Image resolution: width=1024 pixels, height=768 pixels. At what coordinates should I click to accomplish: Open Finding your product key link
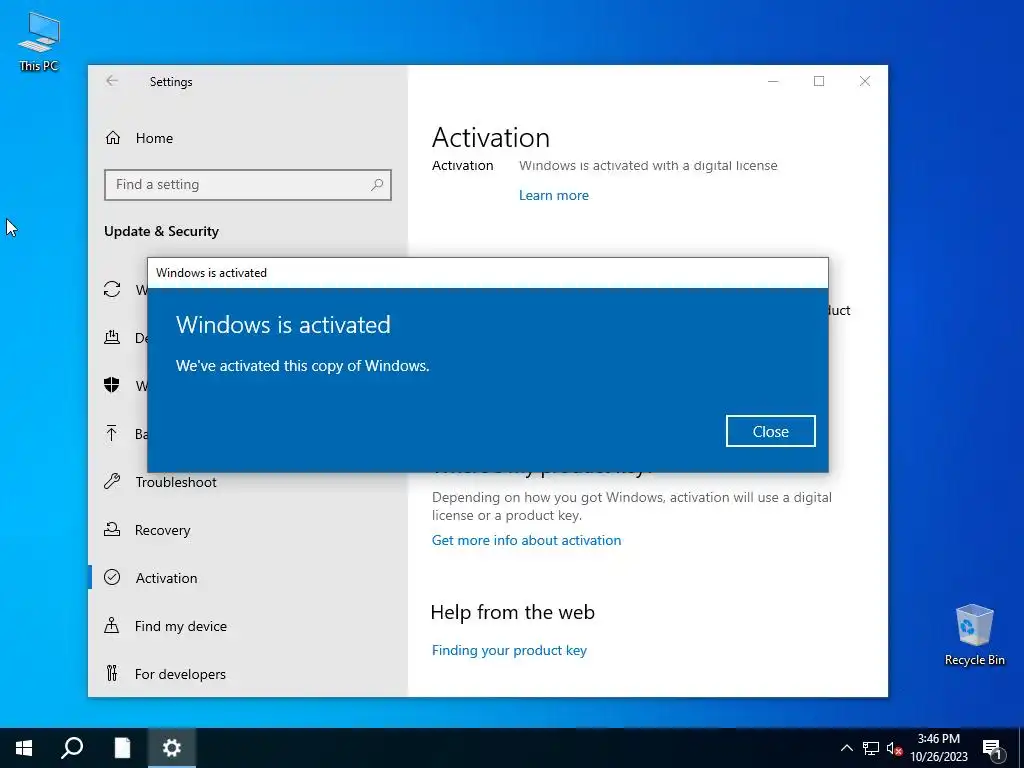coord(509,650)
